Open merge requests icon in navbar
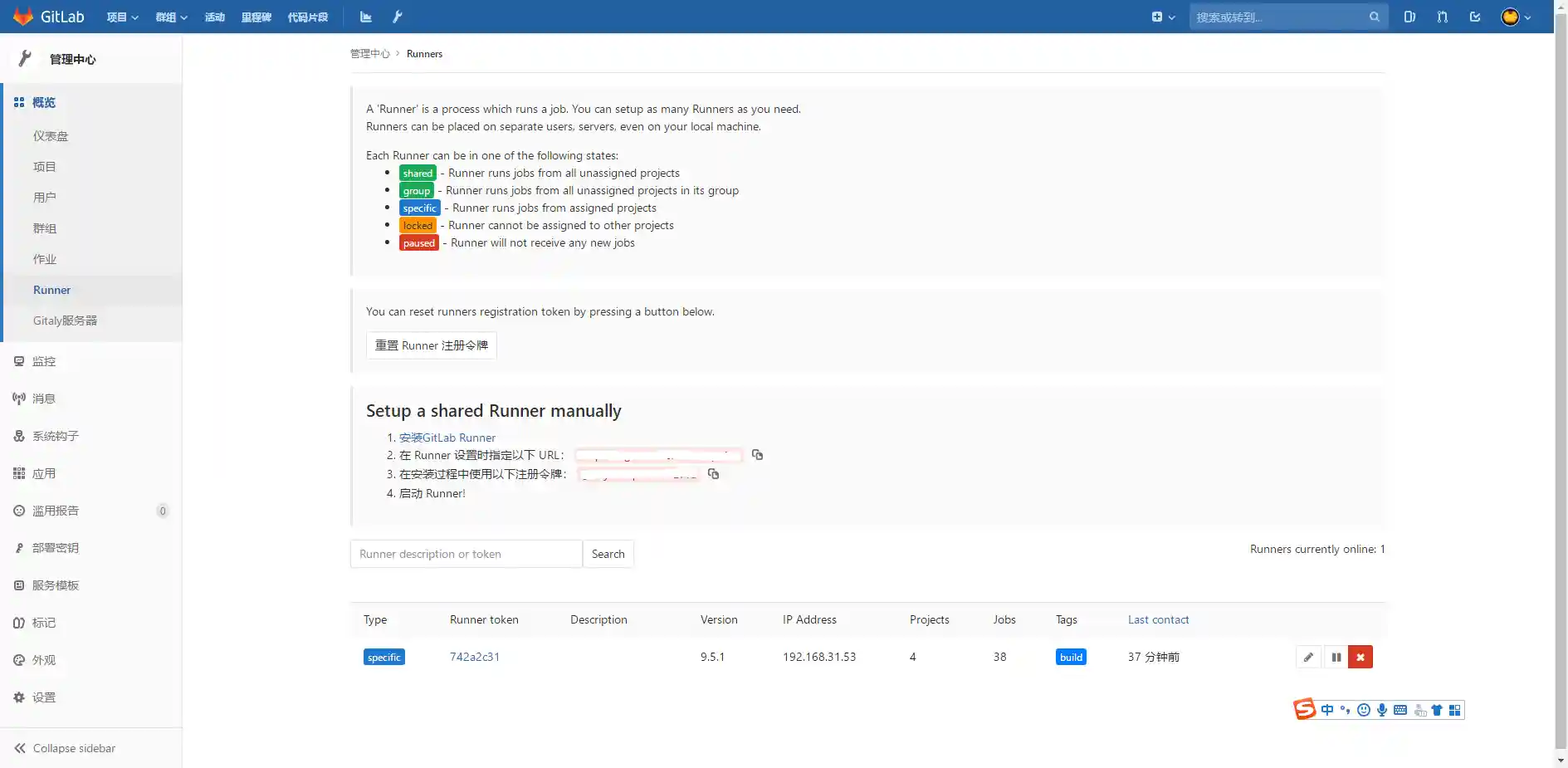1568x768 pixels. pos(1442,17)
